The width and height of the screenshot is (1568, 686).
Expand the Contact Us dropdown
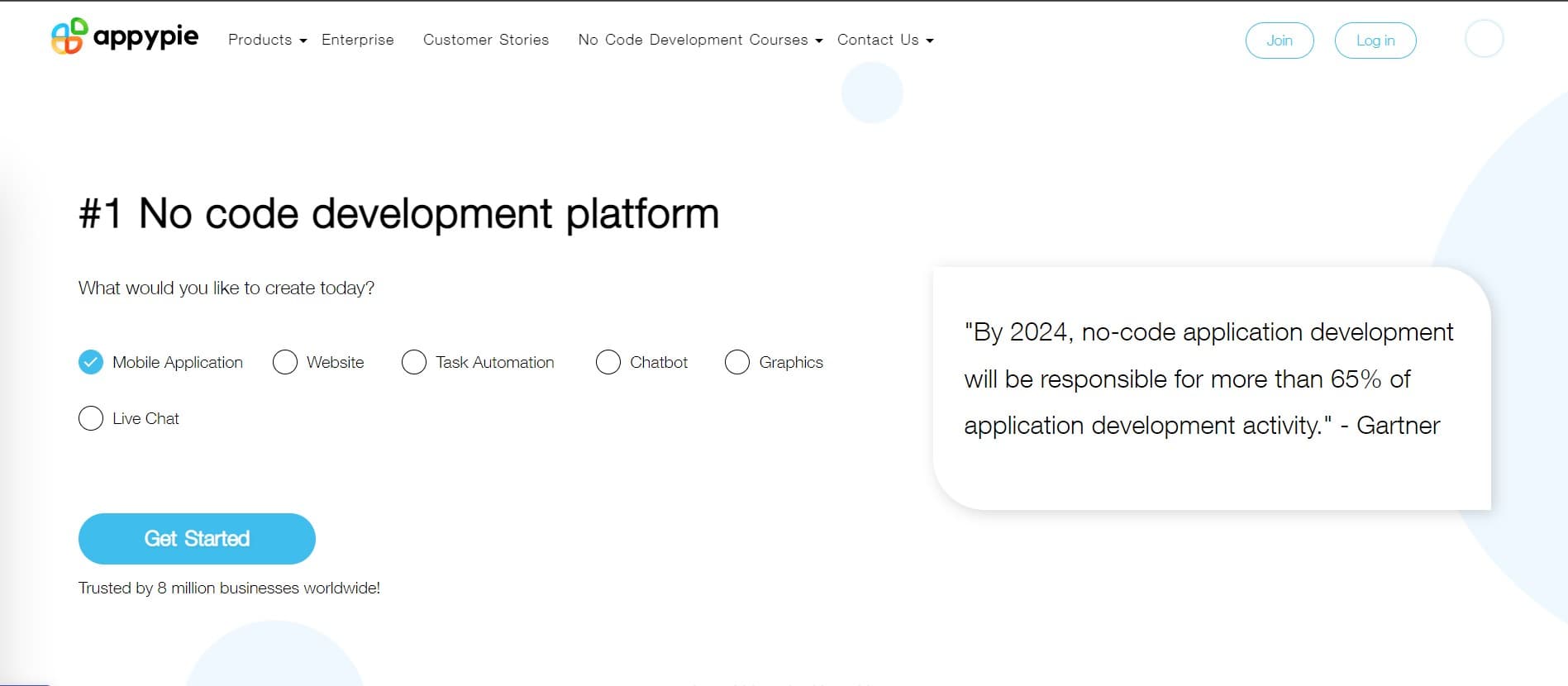coord(885,40)
